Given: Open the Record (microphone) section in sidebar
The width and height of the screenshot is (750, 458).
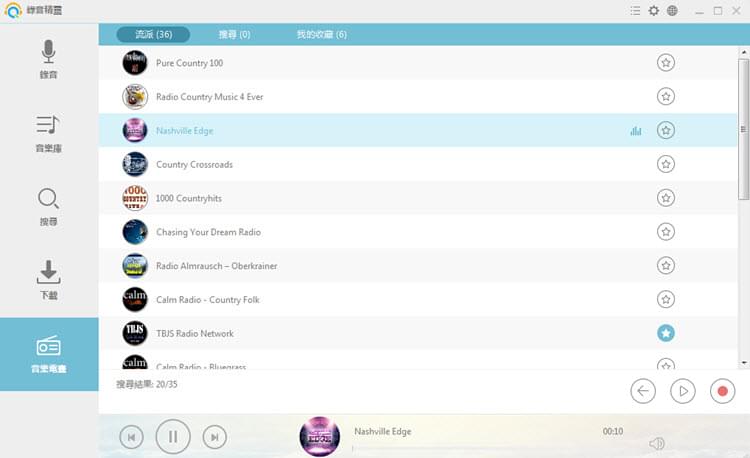Looking at the screenshot, I should 48,59.
